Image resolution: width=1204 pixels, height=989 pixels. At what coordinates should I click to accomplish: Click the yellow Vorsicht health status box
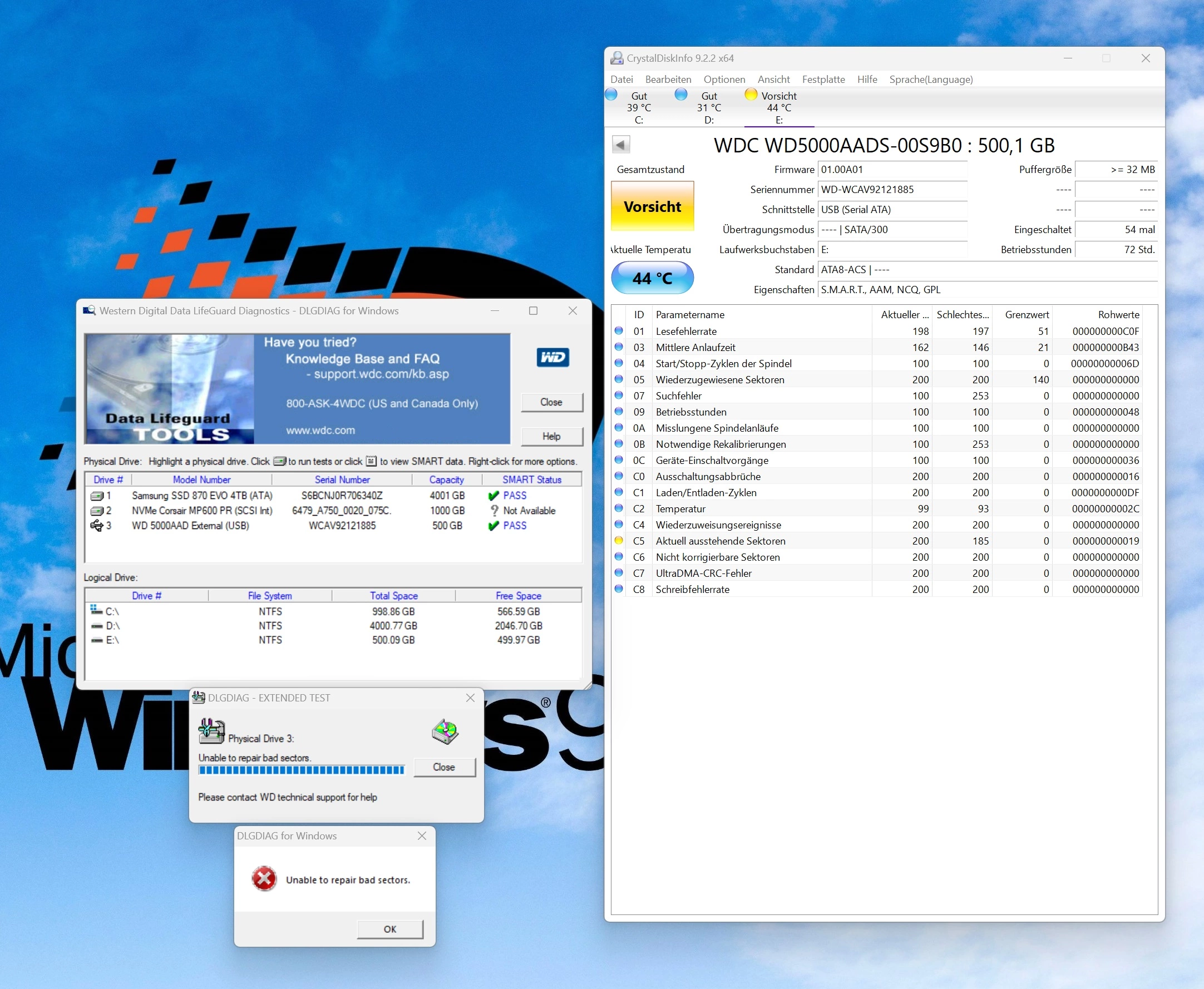(x=653, y=206)
